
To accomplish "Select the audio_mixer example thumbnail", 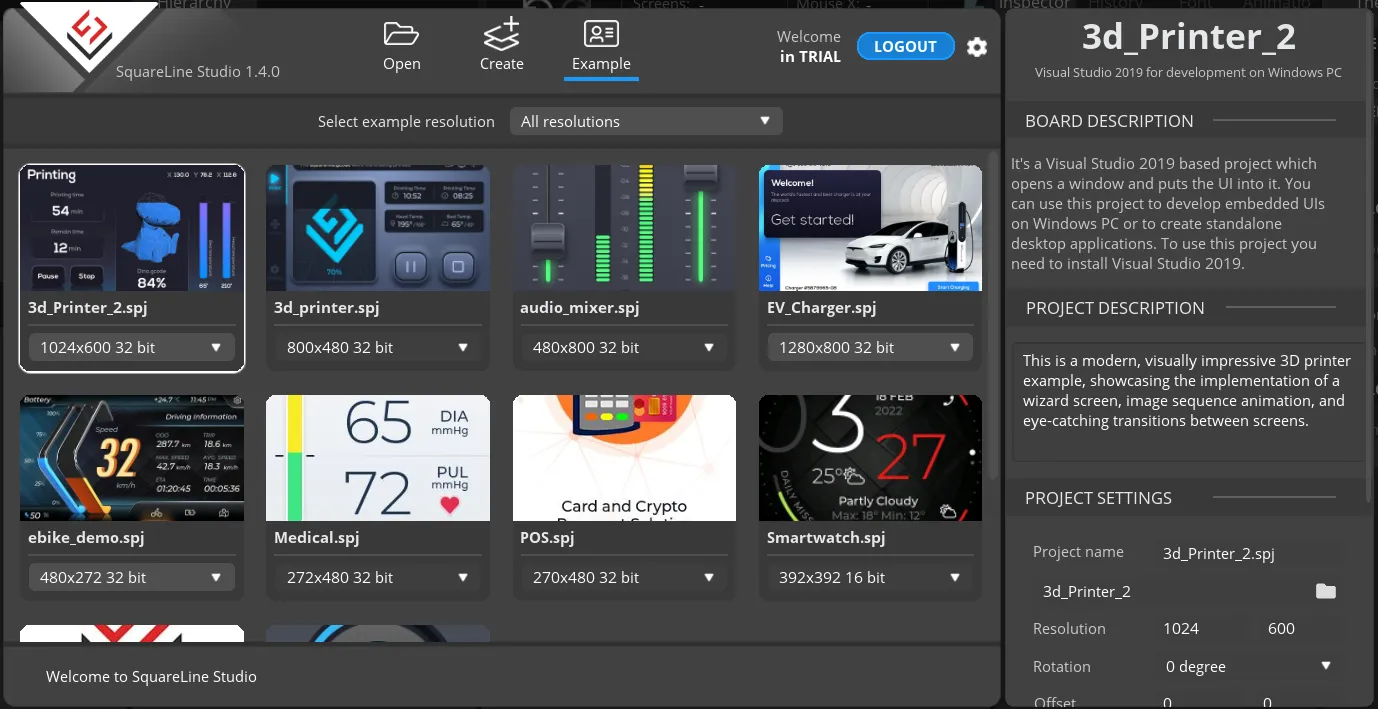I will click(624, 228).
